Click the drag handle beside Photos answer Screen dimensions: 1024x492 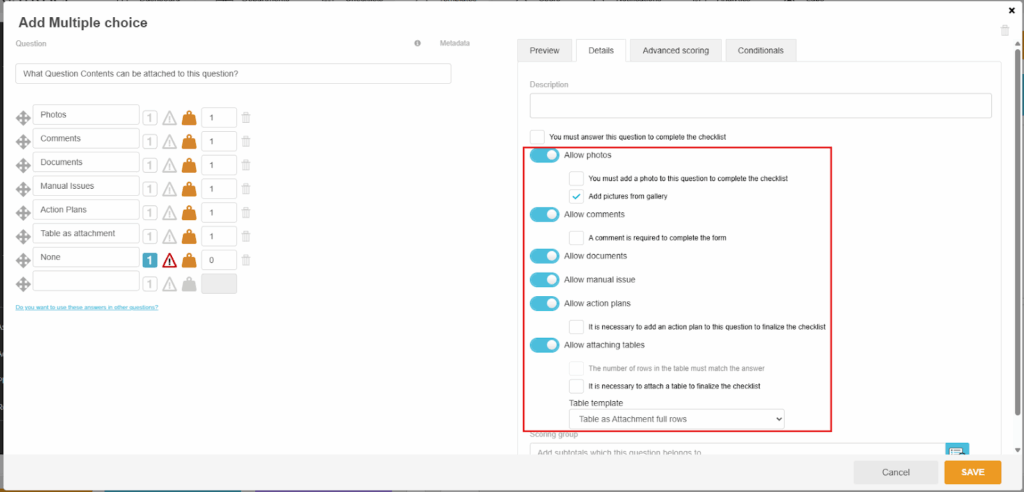point(23,118)
